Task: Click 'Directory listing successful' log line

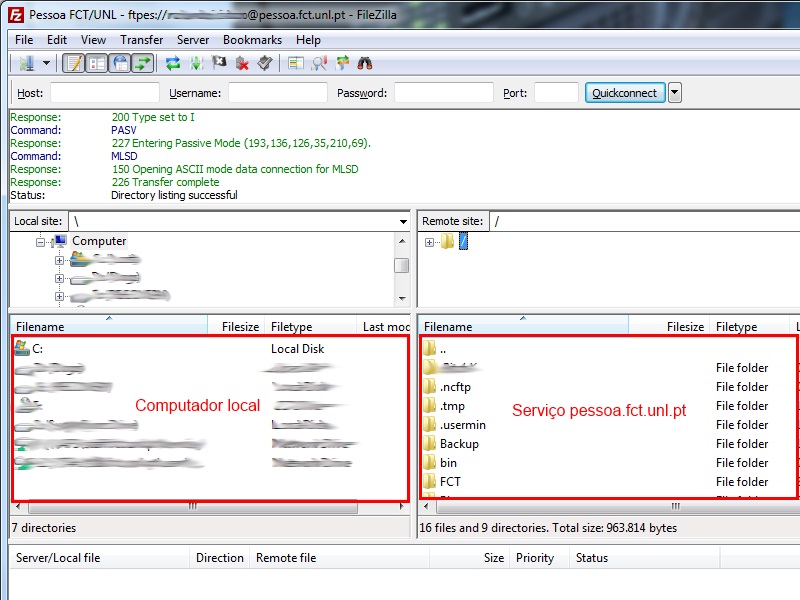Action: [174, 195]
